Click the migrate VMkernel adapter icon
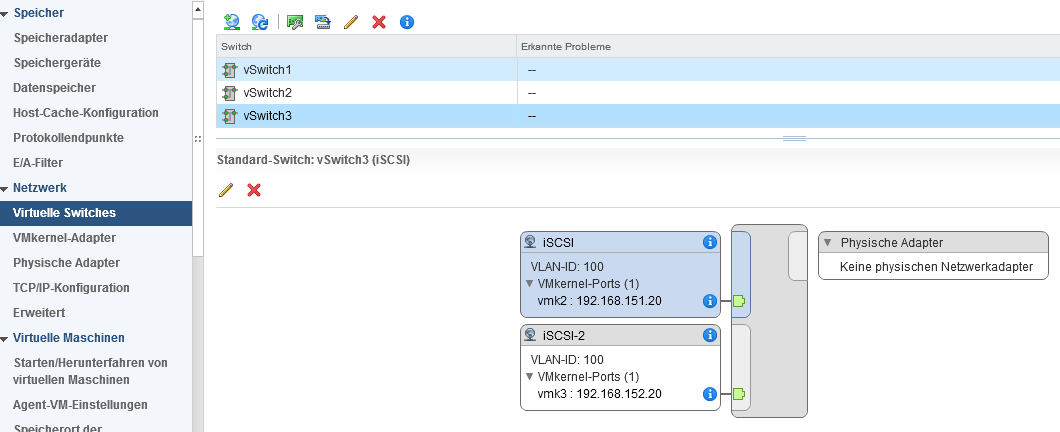1060x432 pixels. pyautogui.click(x=322, y=21)
